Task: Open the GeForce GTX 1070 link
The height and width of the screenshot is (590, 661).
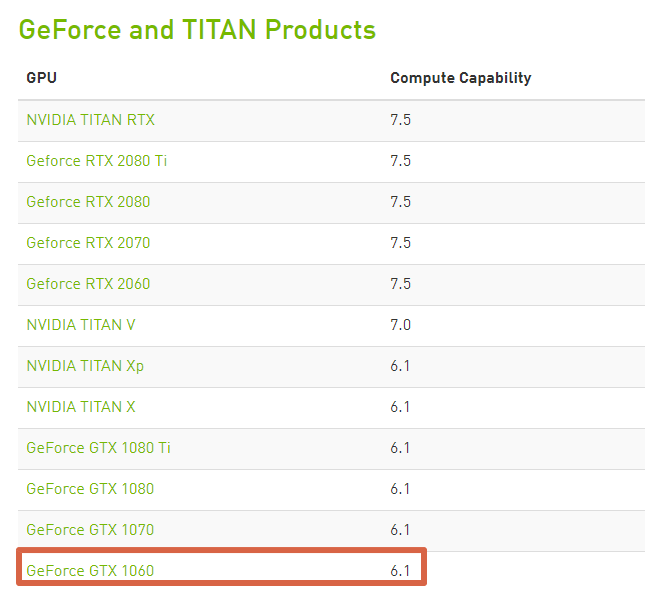Action: tap(90, 530)
